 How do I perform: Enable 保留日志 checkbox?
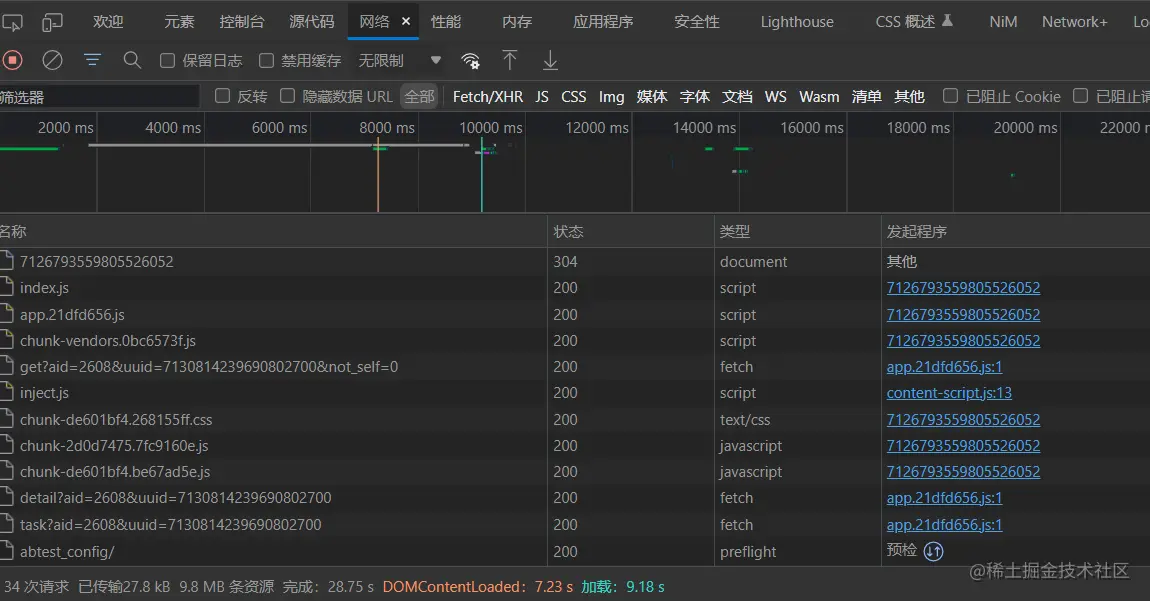point(167,61)
